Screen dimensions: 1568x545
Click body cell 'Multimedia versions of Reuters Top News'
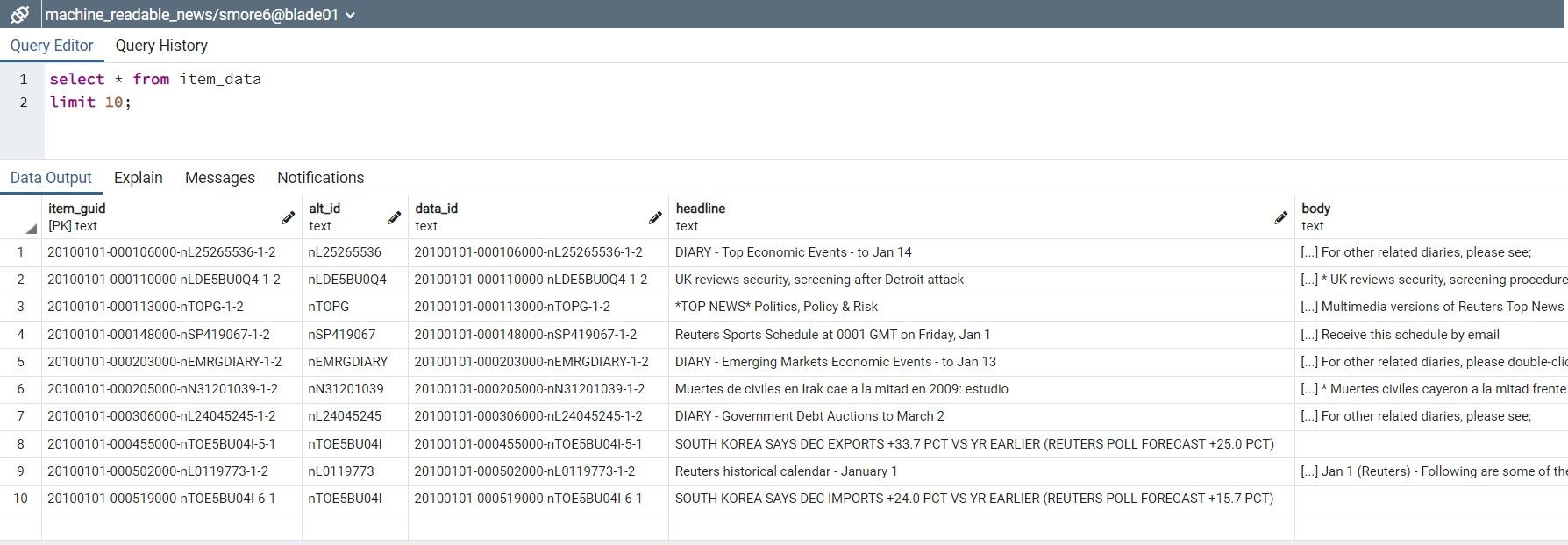tap(1431, 307)
